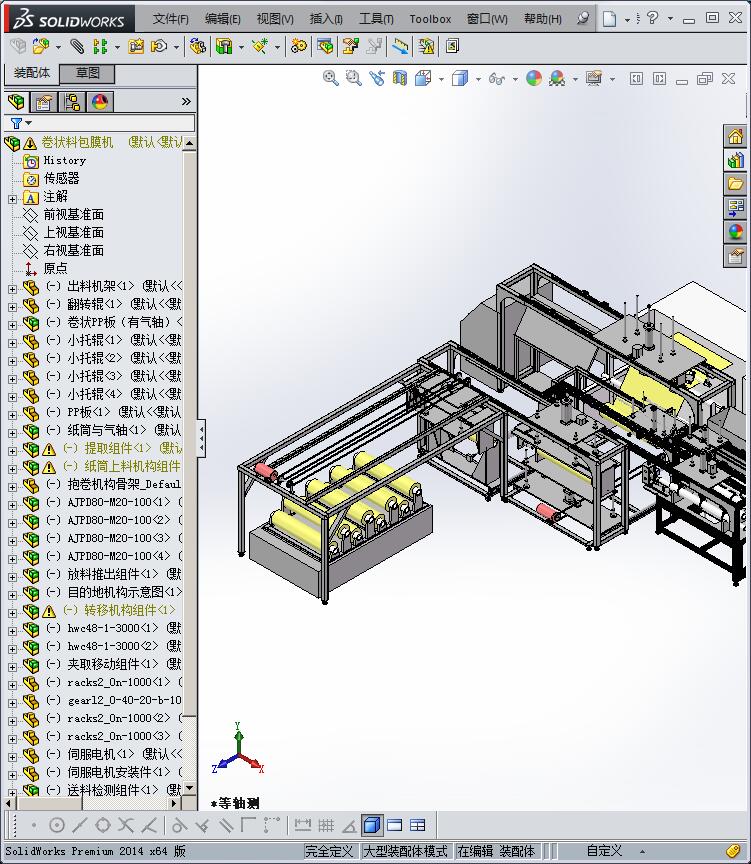Open the 文件(F) menu
Image resolution: width=751 pixels, height=864 pixels.
[170, 19]
